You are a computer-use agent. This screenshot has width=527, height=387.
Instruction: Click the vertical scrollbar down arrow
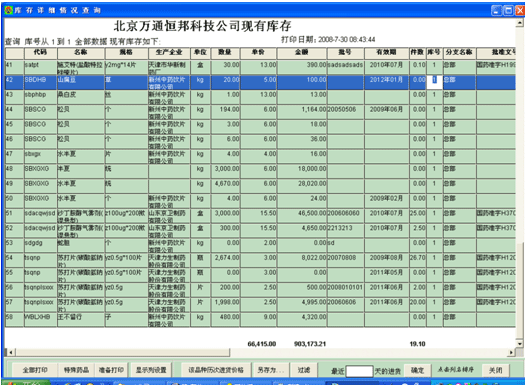tap(520, 344)
